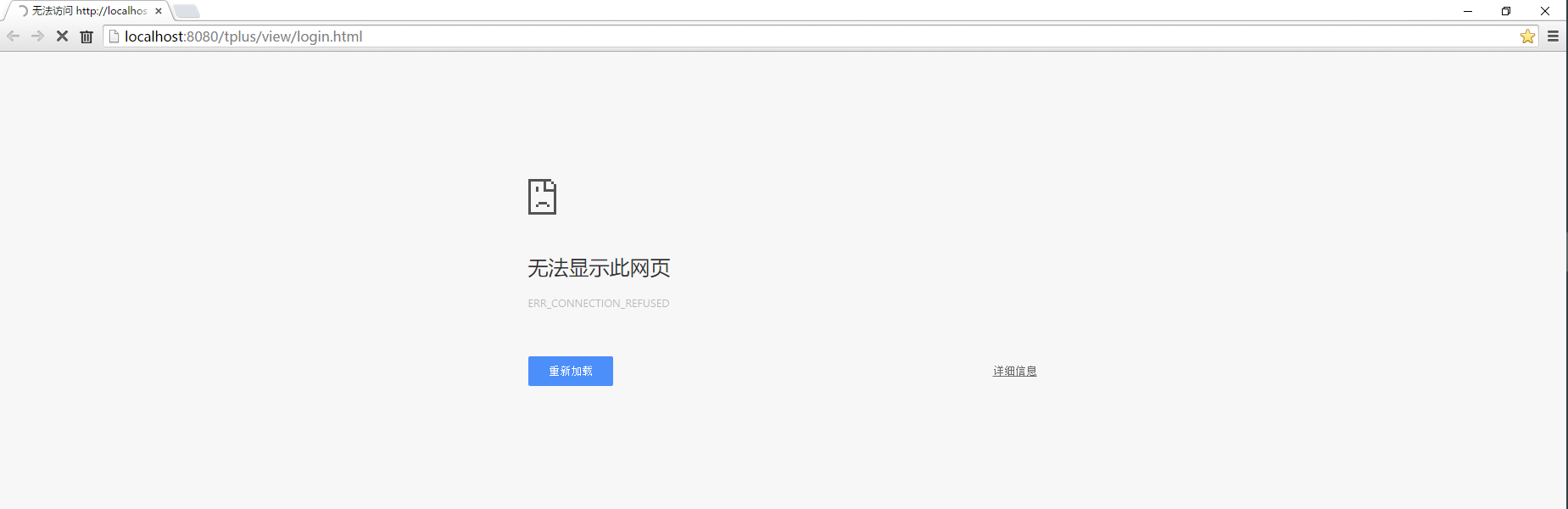Screen dimensions: 1568x509
Task: Minimize the browser window
Action: pyautogui.click(x=1468, y=11)
